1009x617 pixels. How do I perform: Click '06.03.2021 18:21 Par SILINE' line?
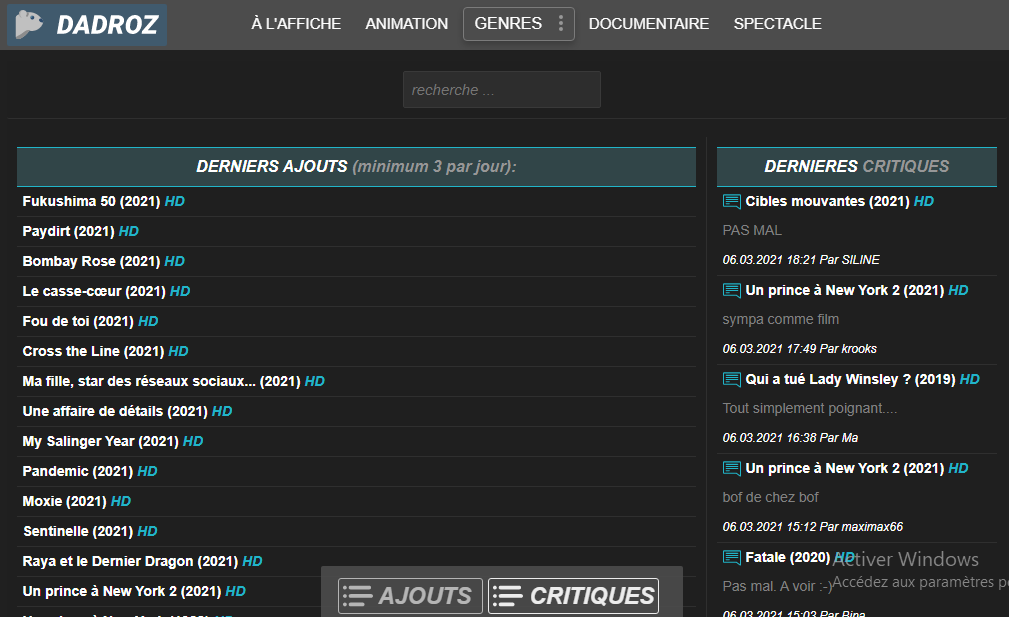801,260
